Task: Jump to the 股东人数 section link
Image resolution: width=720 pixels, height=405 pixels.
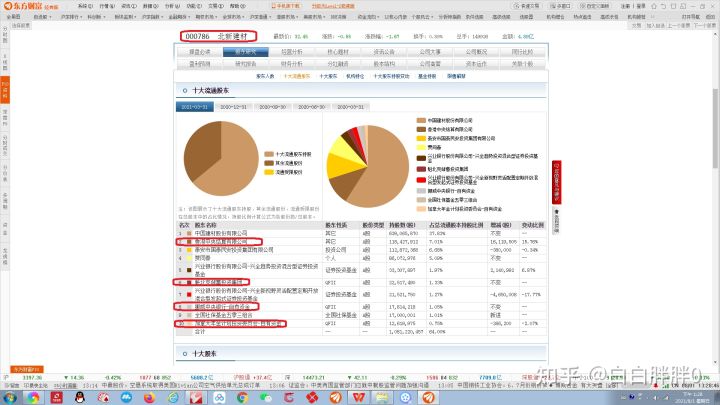Action: pyautogui.click(x=265, y=76)
